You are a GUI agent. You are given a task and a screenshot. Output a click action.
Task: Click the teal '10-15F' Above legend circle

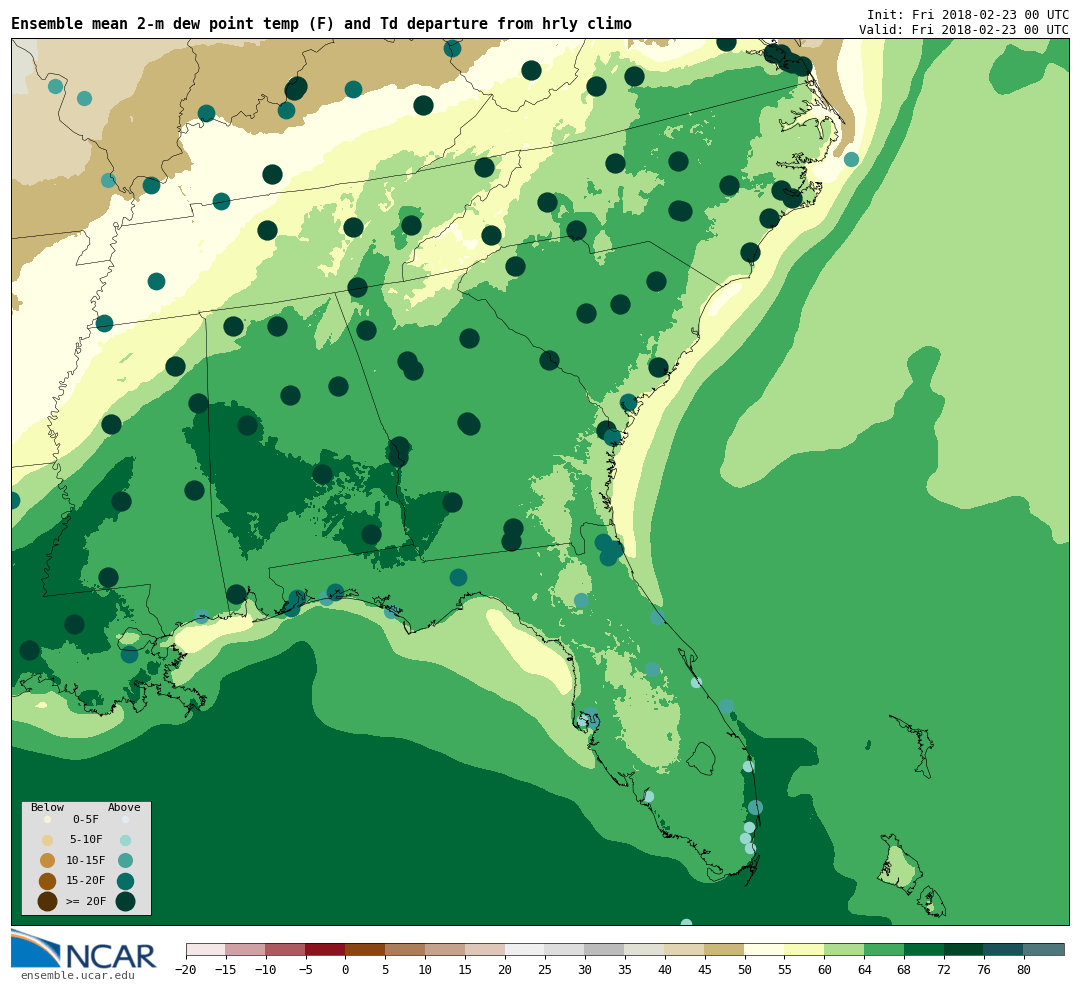[x=125, y=860]
